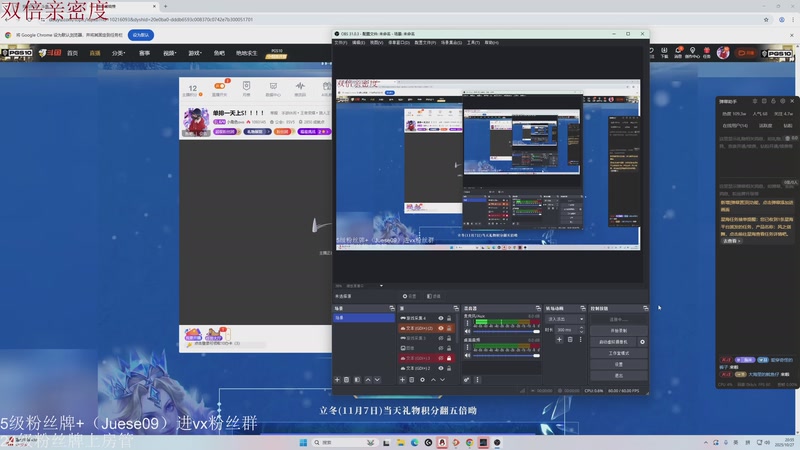Open virtual camera settings gear in OBS Controls
Viewport: 800px width, 450px height.
(x=642, y=342)
